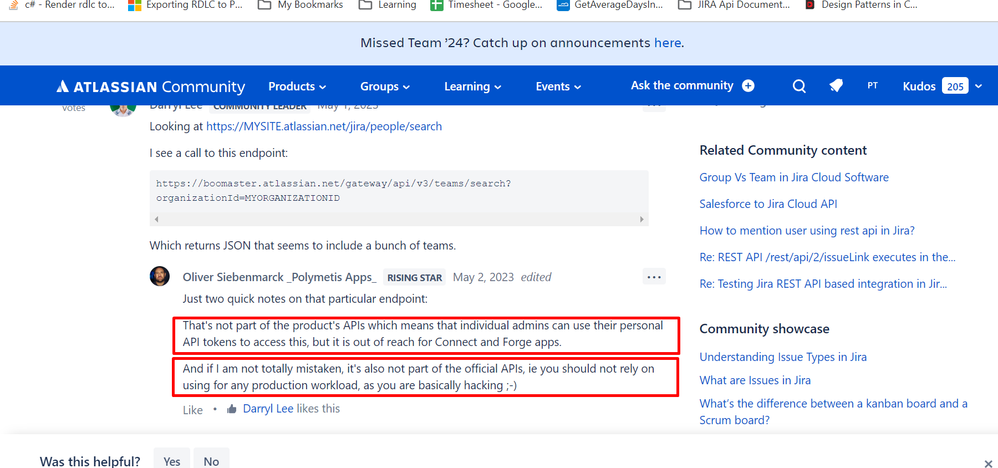Open the PT profile avatar
This screenshot has height=468, width=998.
873,85
